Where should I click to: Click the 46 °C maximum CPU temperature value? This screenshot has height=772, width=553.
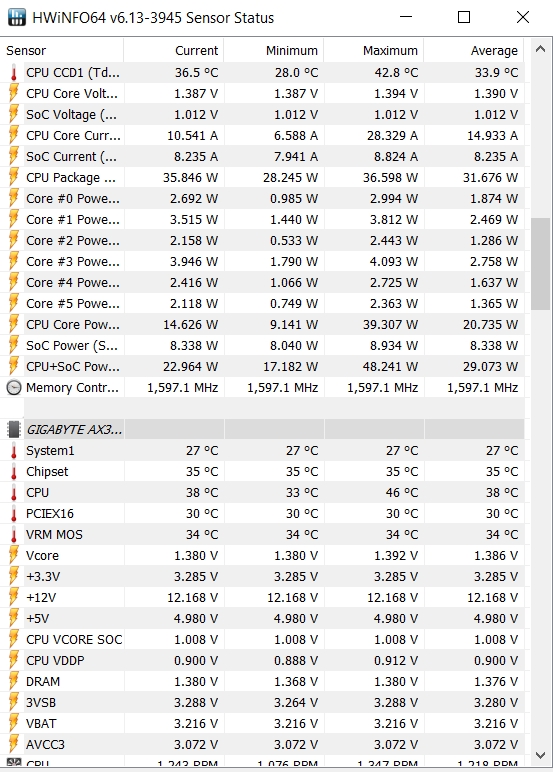(402, 493)
